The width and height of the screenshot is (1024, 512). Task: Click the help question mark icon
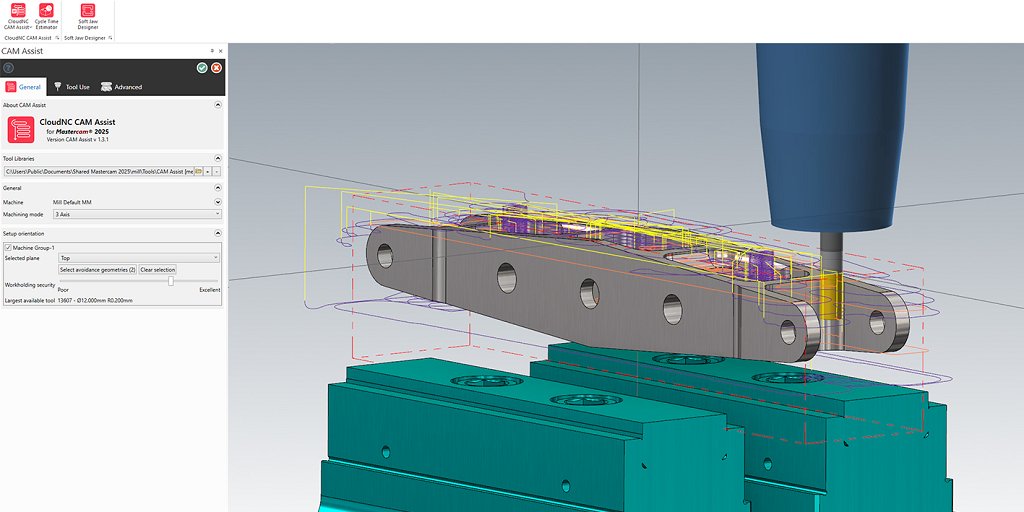pyautogui.click(x=9, y=67)
